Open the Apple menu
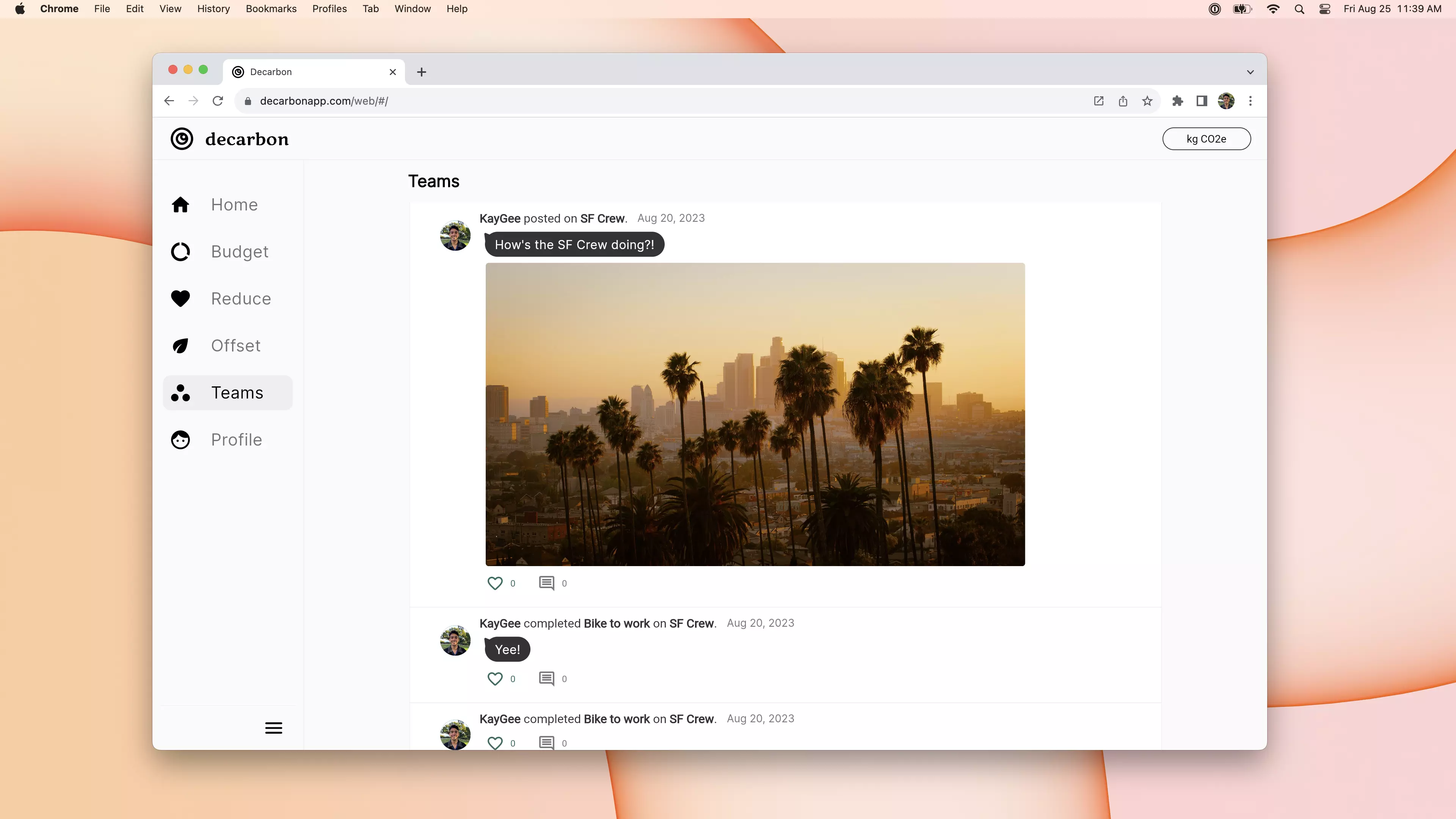The width and height of the screenshot is (1456, 819). (x=20, y=8)
